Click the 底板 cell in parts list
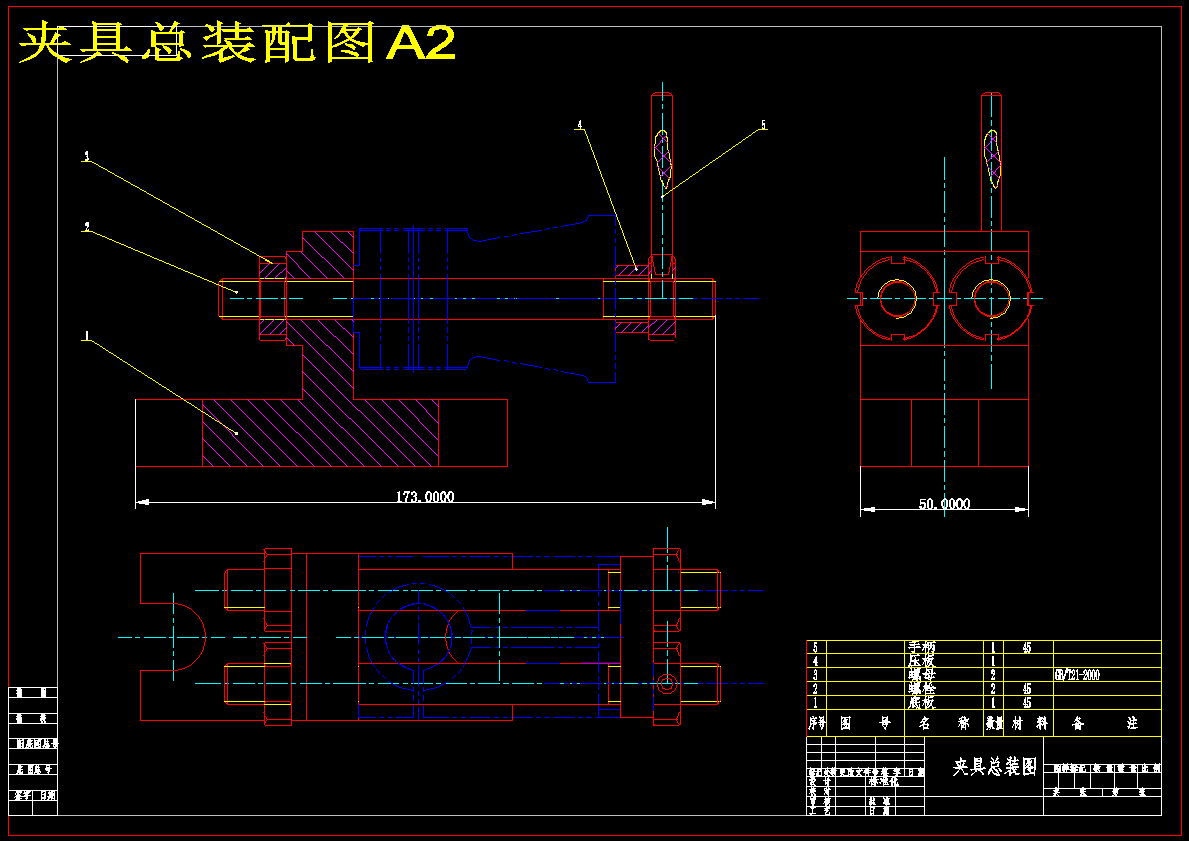1189x841 pixels. tap(921, 703)
